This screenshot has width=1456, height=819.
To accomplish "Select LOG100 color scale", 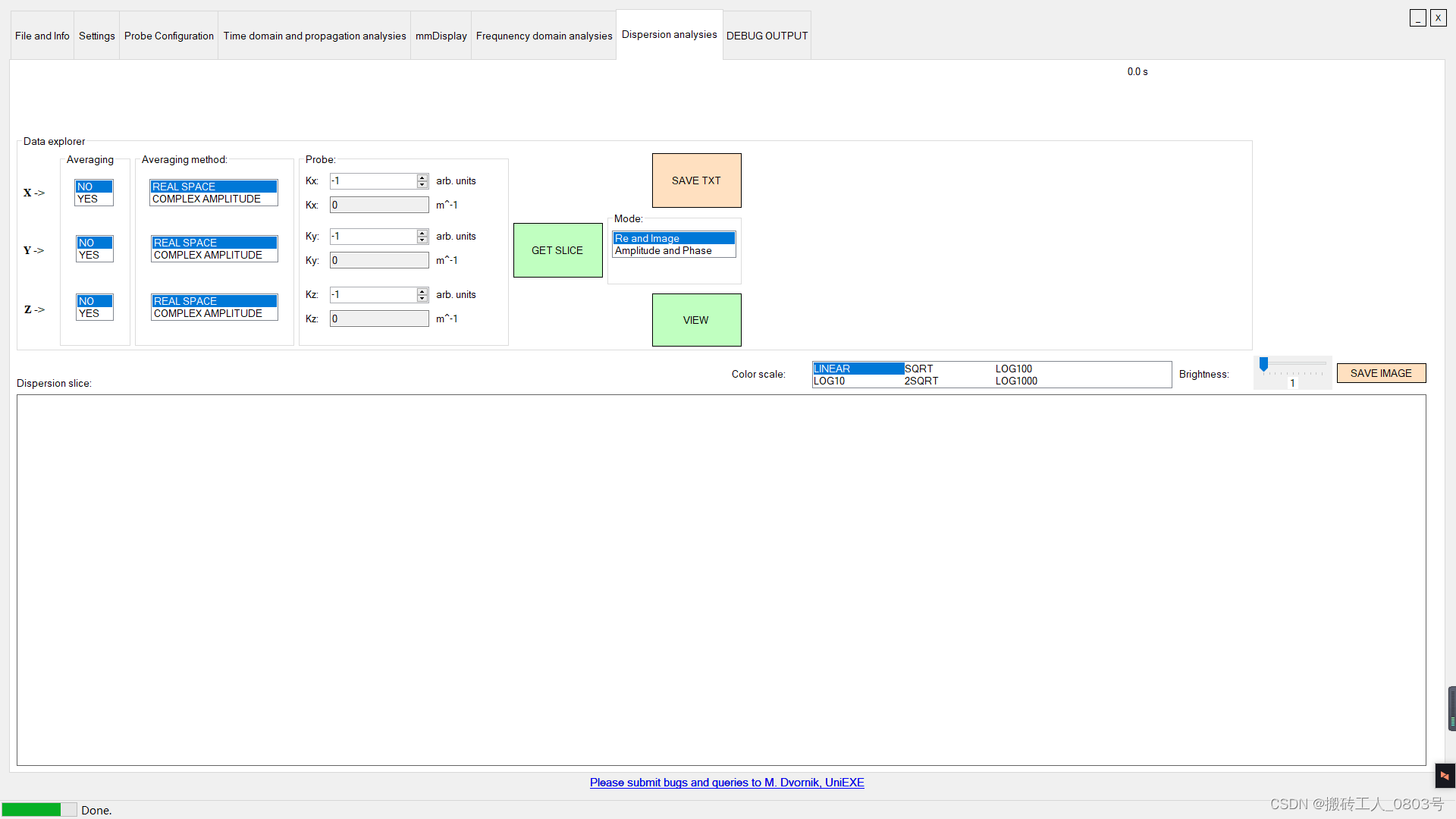I will [1040, 369].
